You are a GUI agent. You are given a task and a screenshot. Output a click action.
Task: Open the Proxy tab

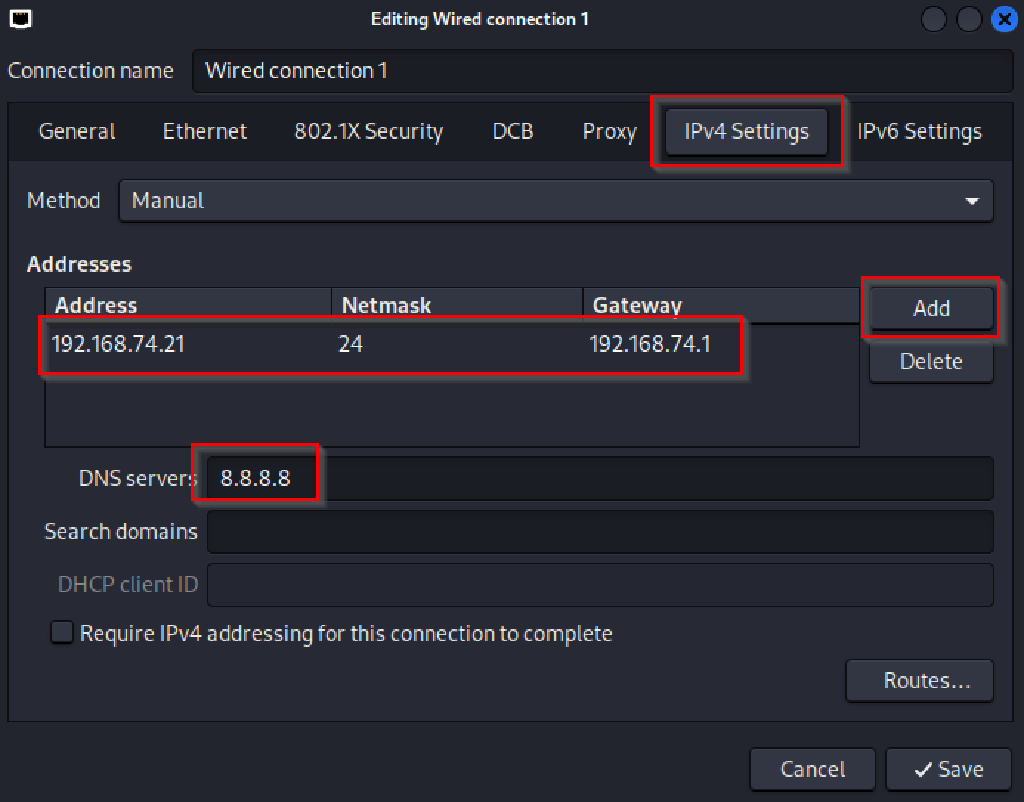pyautogui.click(x=609, y=131)
